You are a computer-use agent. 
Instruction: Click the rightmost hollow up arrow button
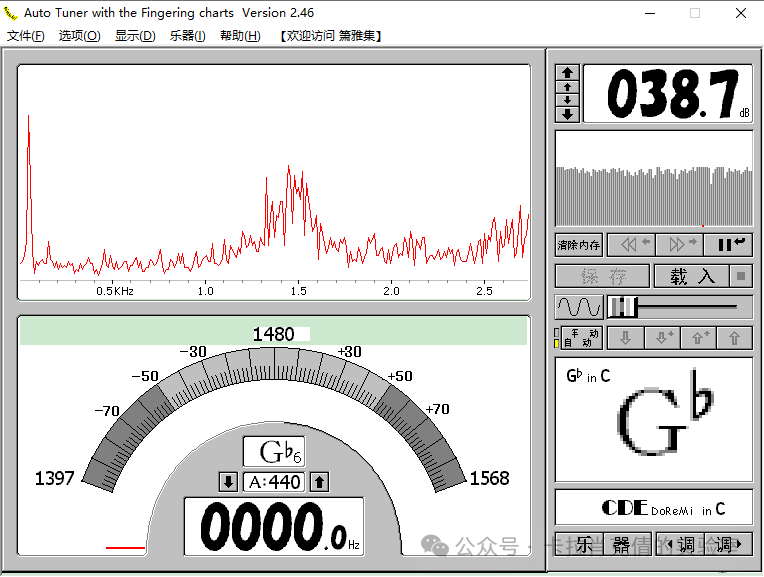click(x=734, y=338)
